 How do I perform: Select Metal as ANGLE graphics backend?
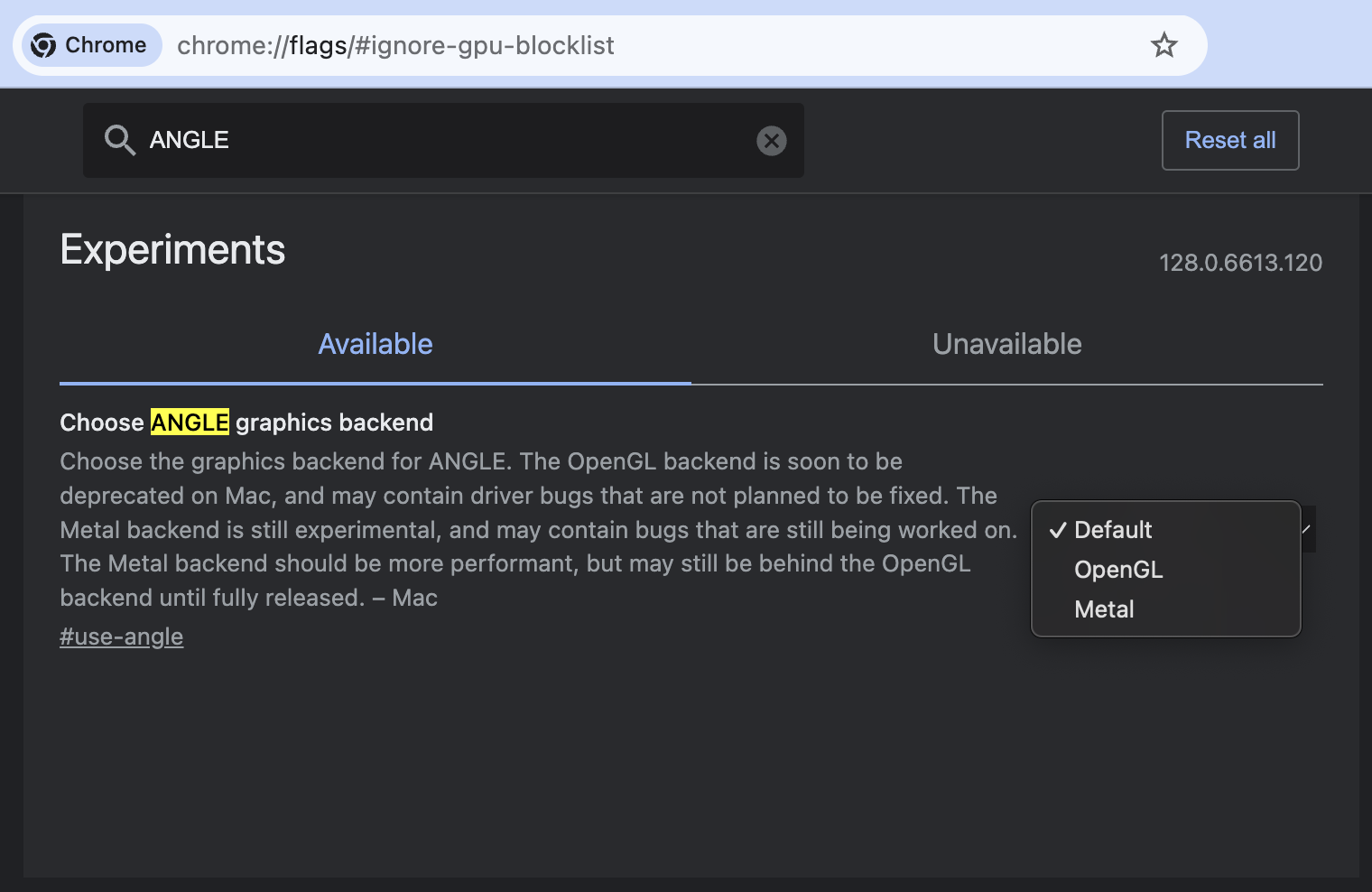pyautogui.click(x=1103, y=609)
